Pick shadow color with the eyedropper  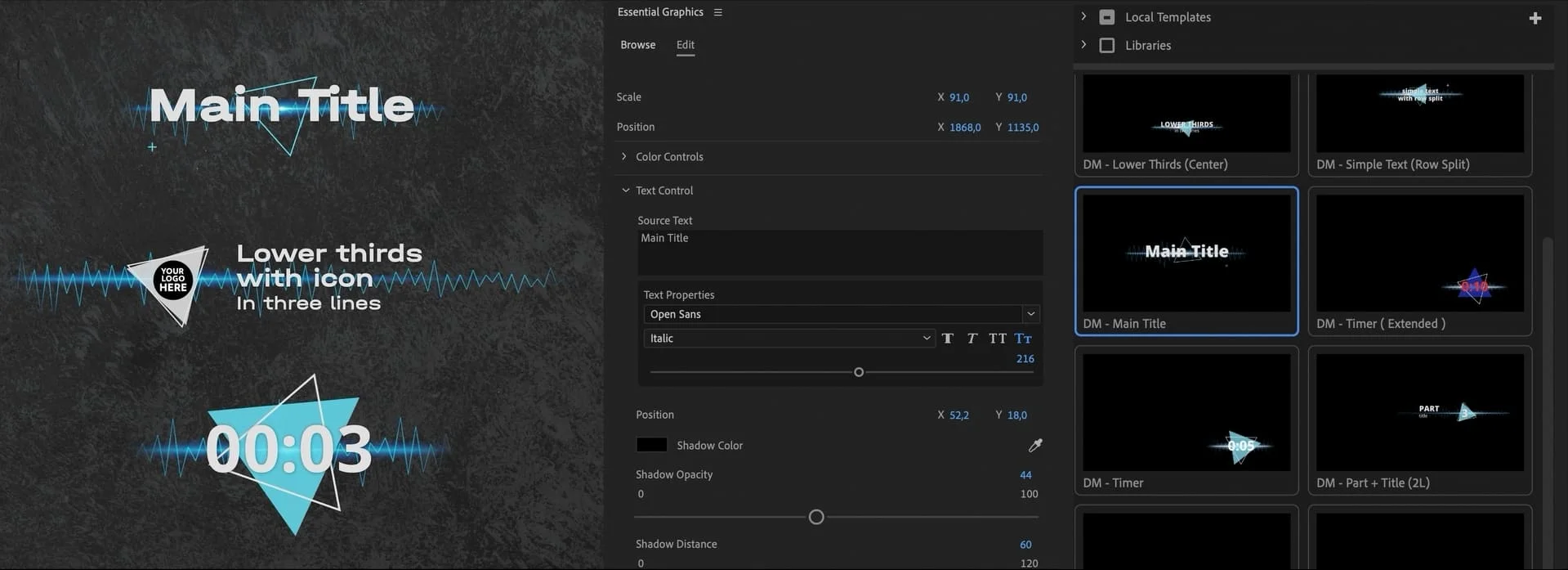click(x=1035, y=446)
